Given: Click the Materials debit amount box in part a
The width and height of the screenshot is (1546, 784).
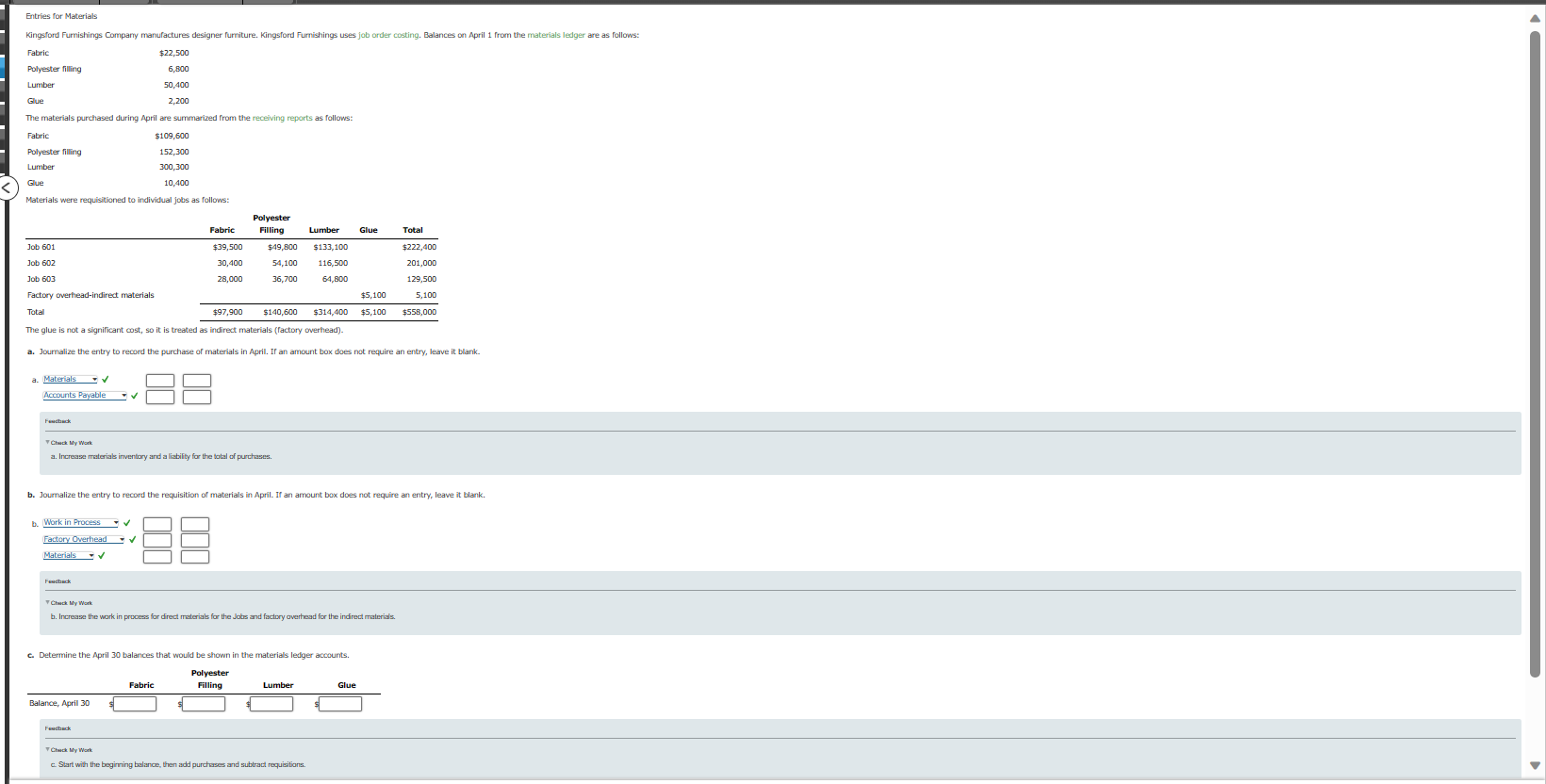Looking at the screenshot, I should point(160,381).
